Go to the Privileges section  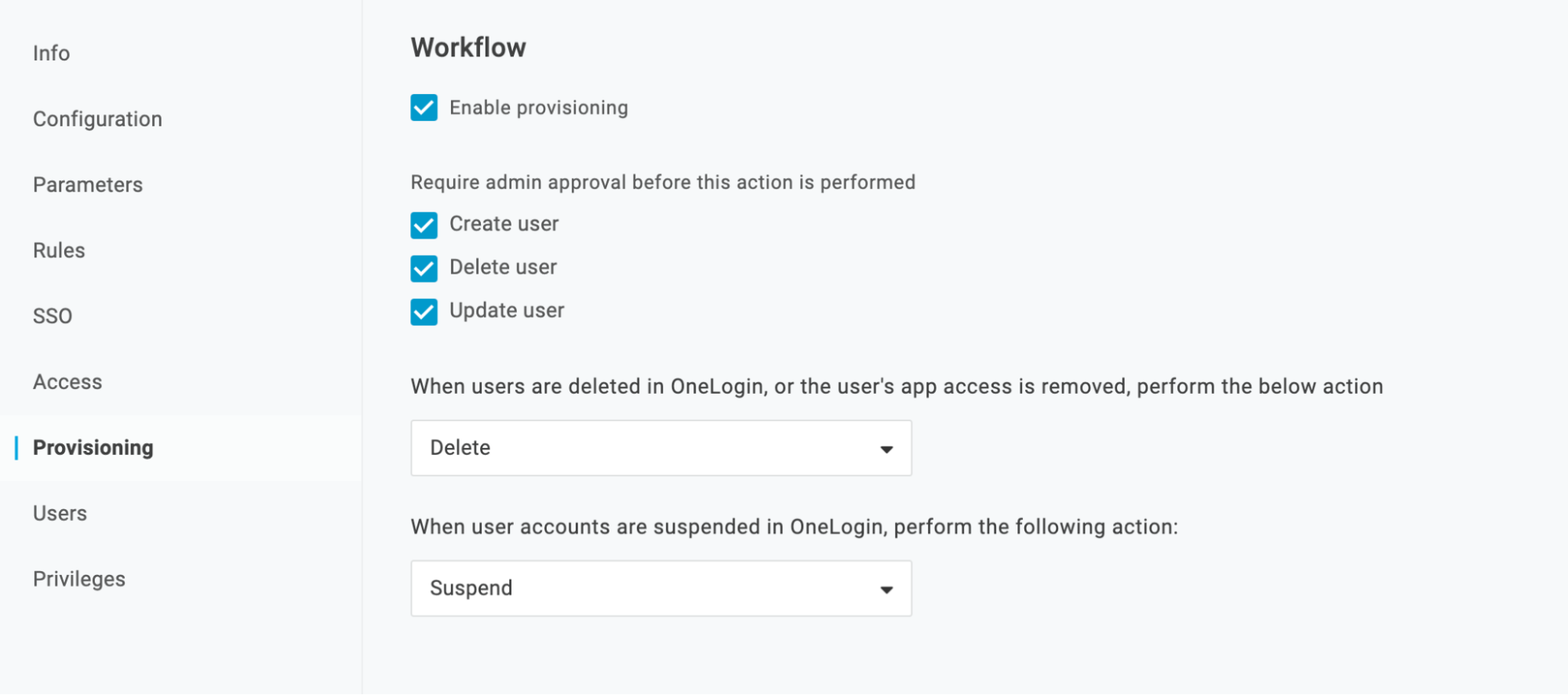point(78,578)
